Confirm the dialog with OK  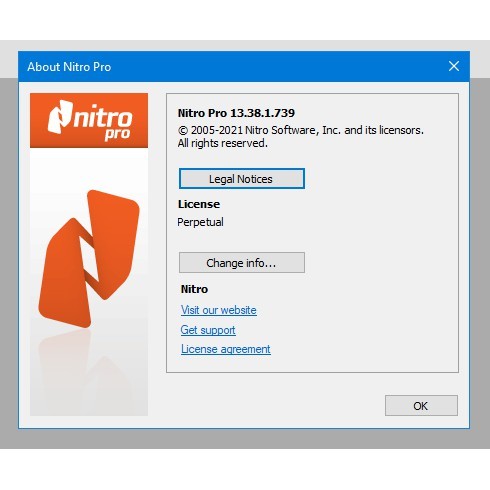421,406
